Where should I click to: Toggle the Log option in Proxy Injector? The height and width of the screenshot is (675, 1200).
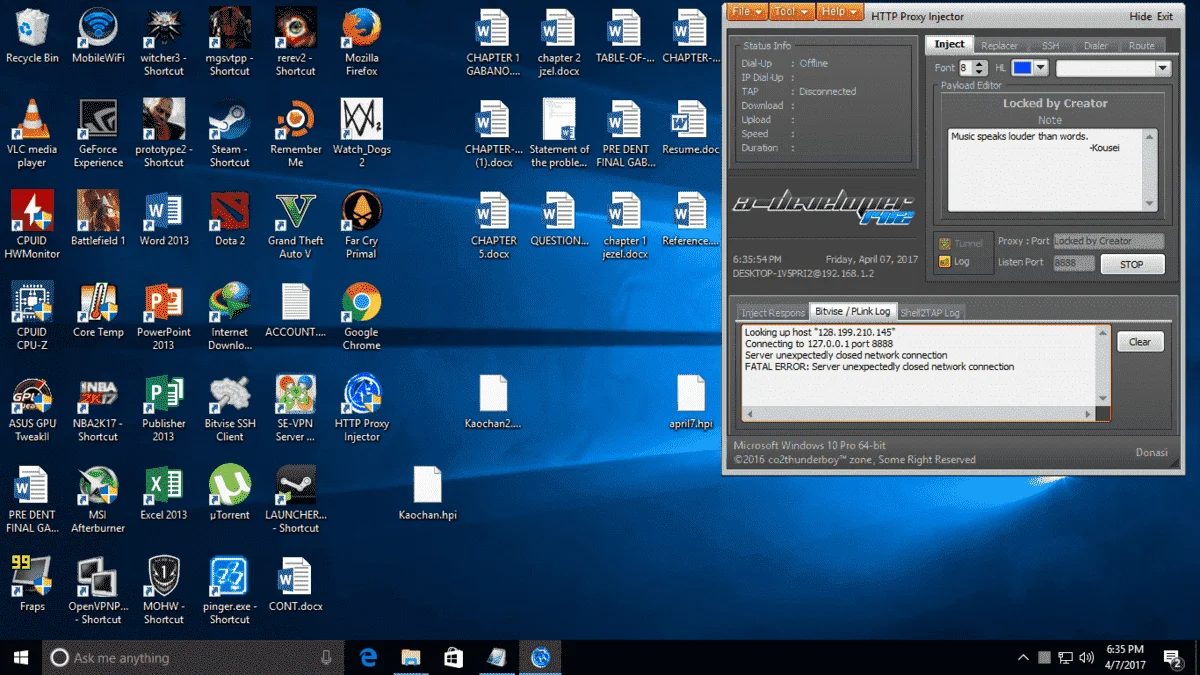click(x=954, y=262)
